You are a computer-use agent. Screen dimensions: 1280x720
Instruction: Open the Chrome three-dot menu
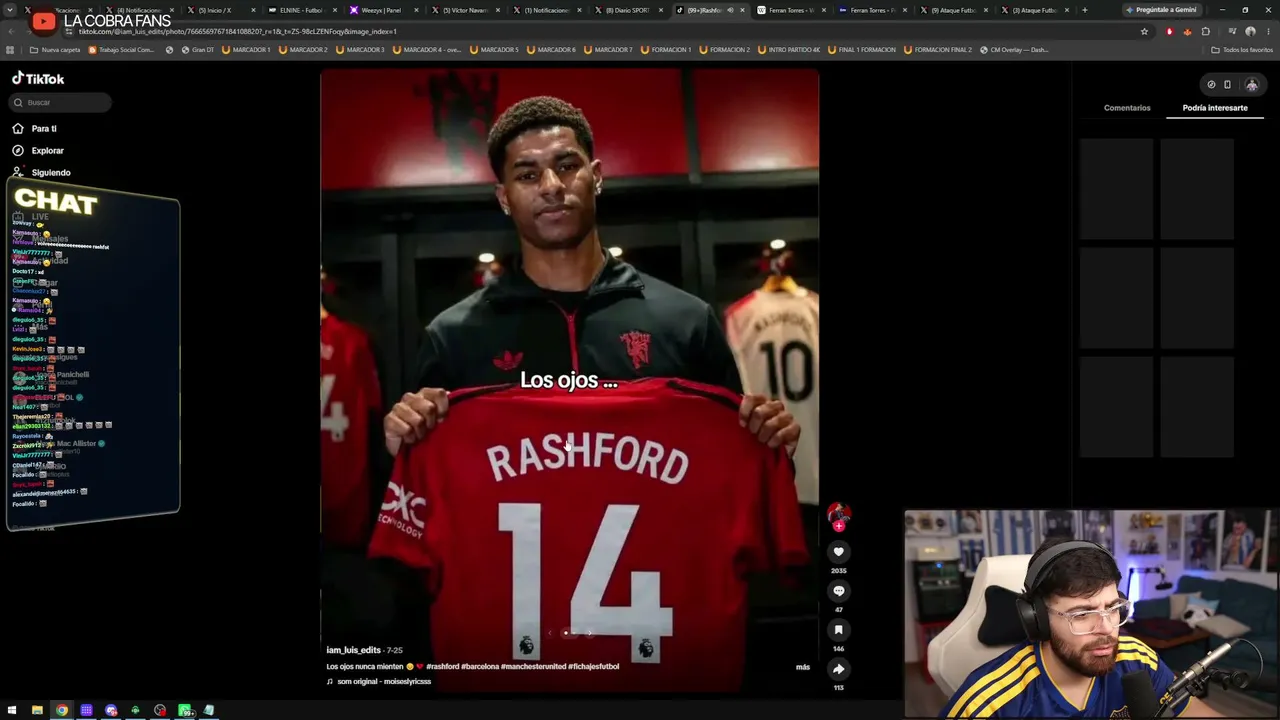1268,31
